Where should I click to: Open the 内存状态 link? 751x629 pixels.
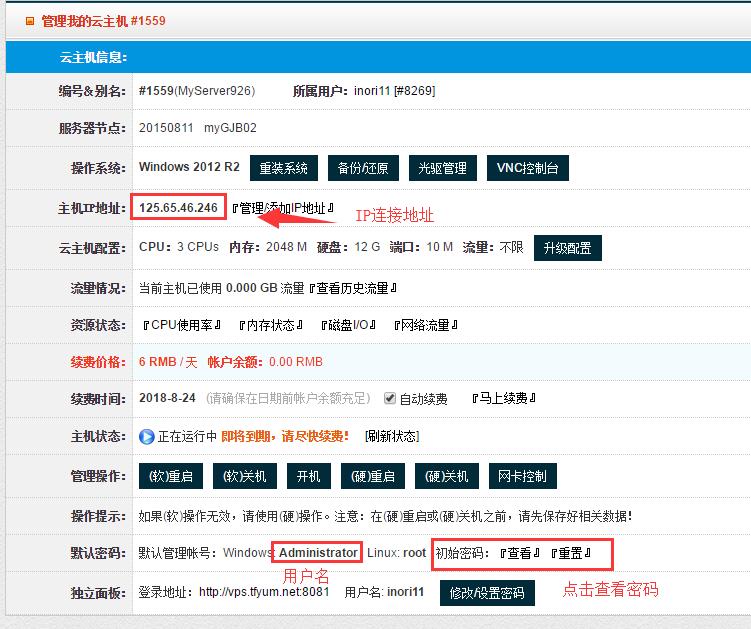pyautogui.click(x=270, y=325)
